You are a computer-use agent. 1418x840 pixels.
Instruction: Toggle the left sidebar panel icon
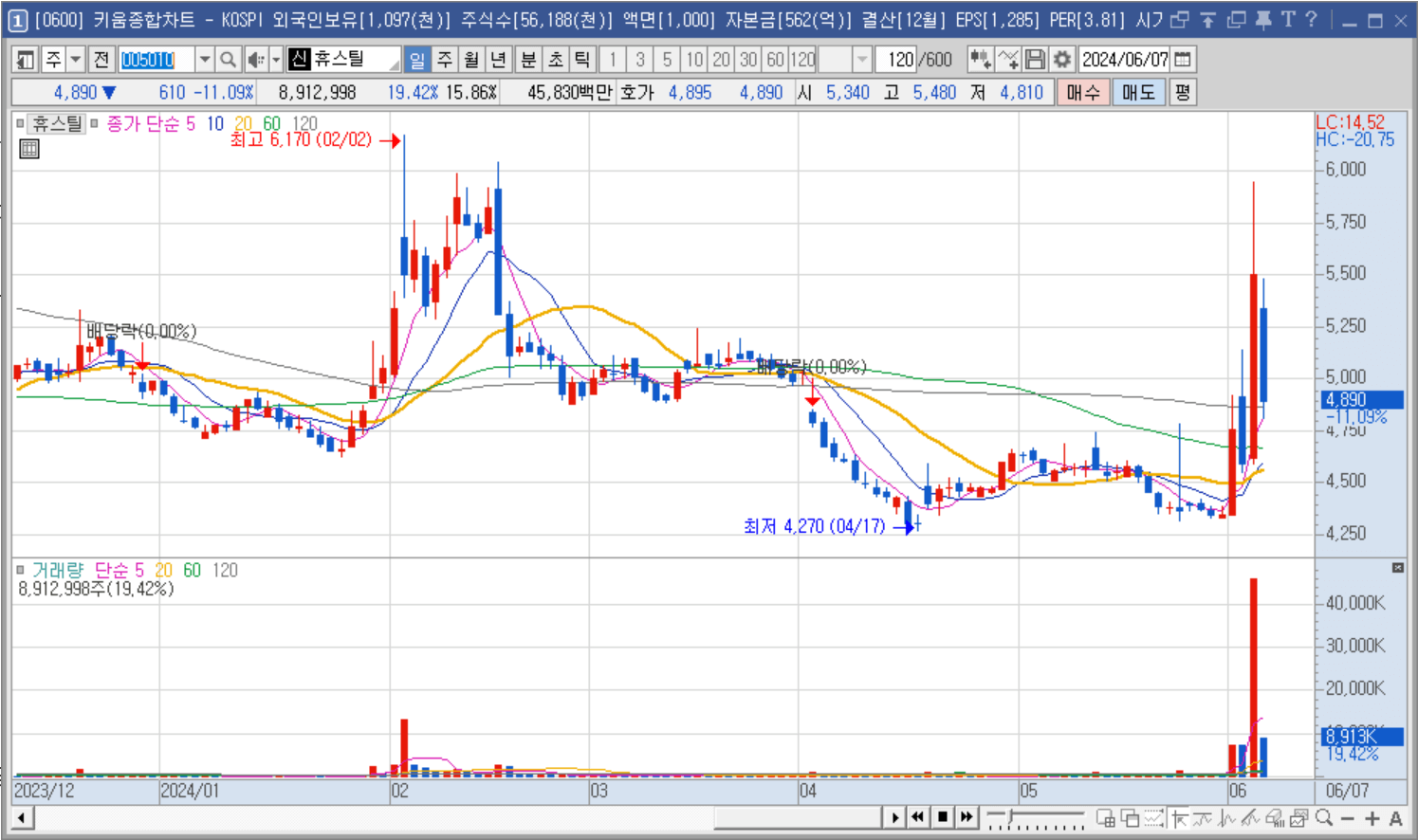point(26,60)
